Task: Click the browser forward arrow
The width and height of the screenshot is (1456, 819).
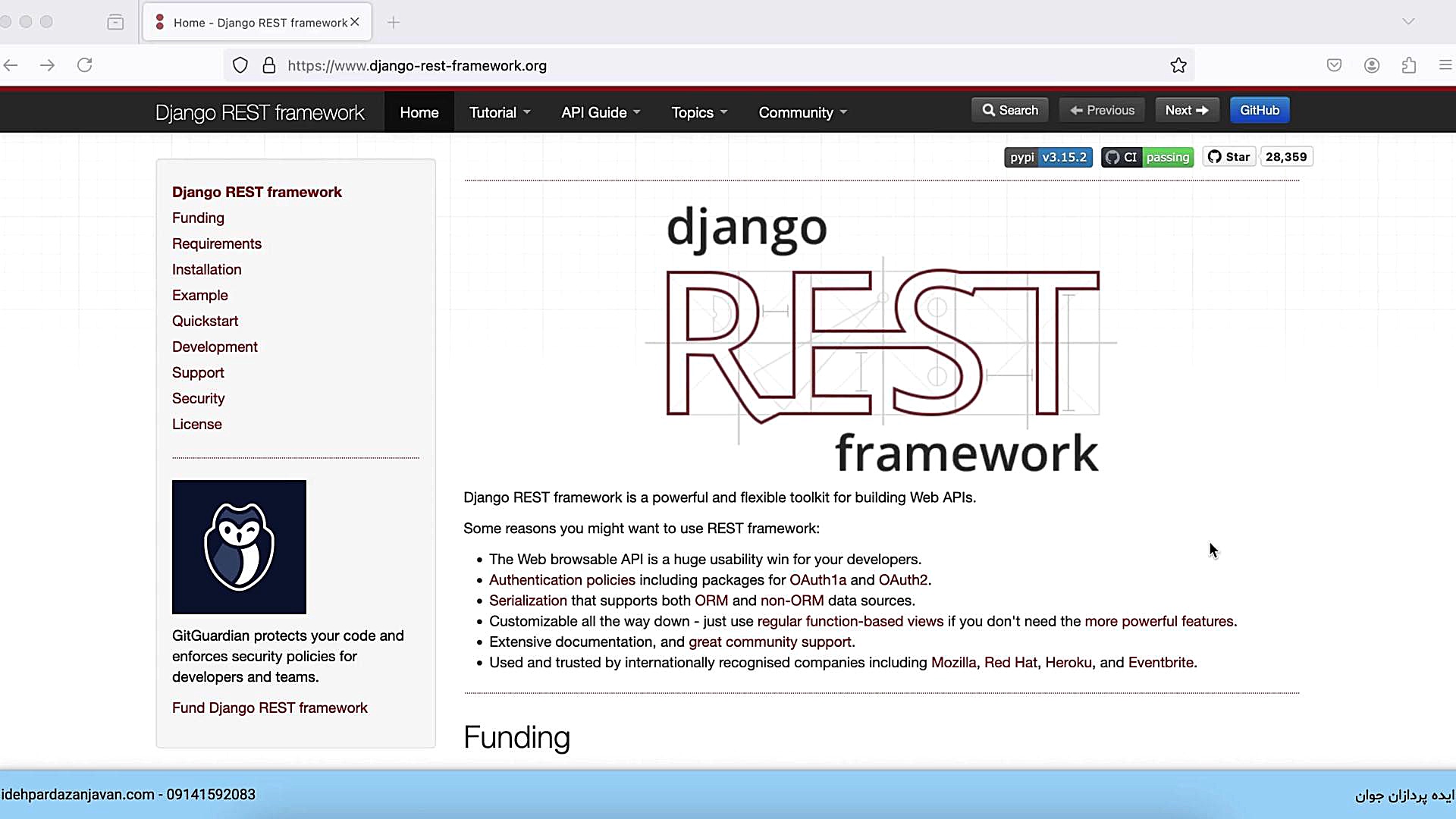Action: click(47, 65)
